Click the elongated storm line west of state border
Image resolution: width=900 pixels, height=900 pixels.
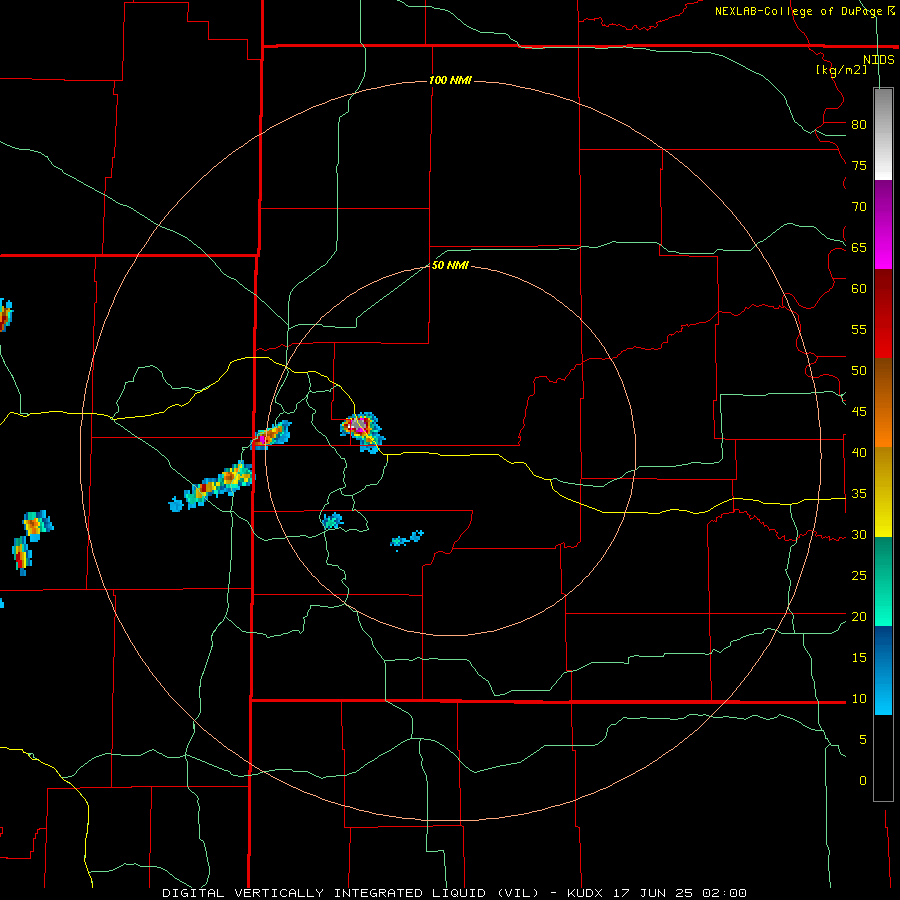tap(211, 485)
